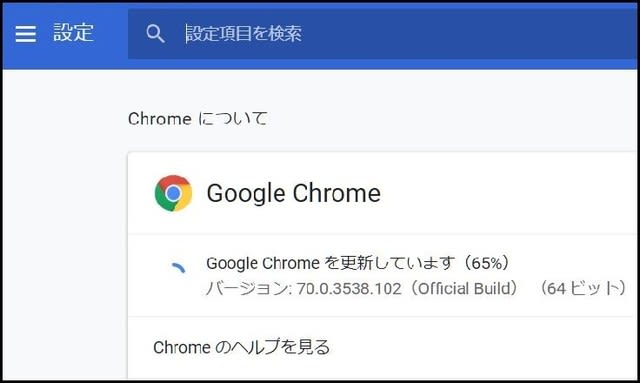Screen dimensions: 640x383
Task: Open the hamburger main menu
Action: click(26, 33)
